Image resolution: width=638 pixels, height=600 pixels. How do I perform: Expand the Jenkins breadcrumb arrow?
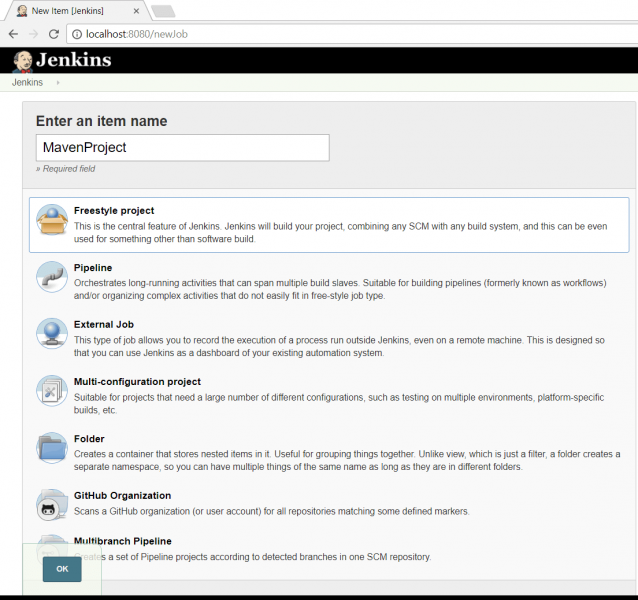58,83
